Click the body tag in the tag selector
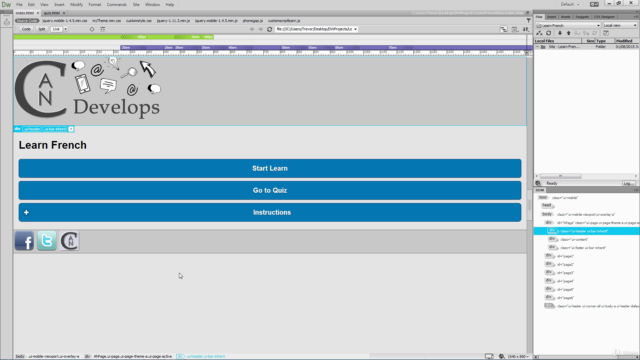This screenshot has width=640, height=360. pyautogui.click(x=20, y=356)
